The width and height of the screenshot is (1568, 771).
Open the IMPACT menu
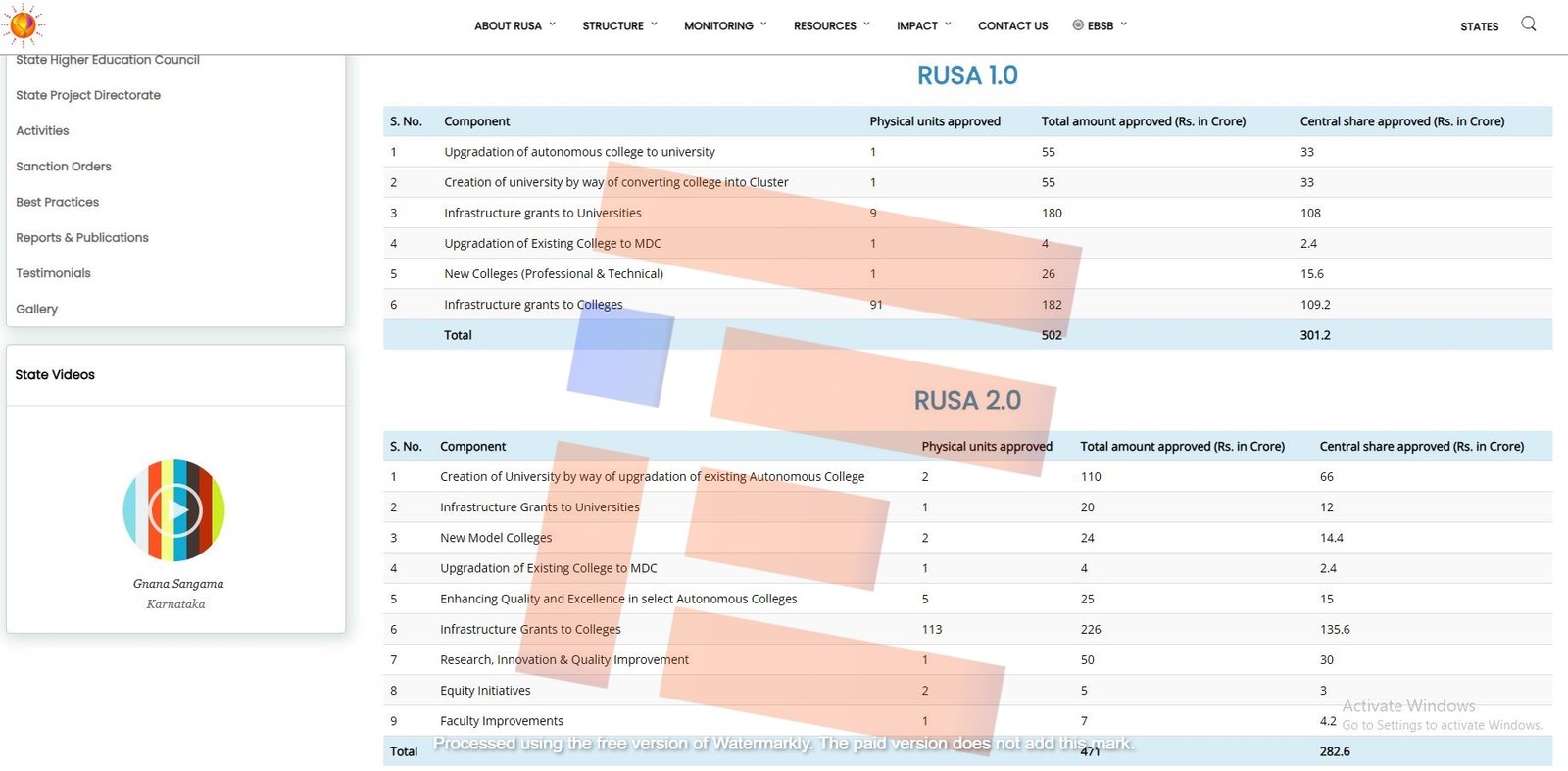pyautogui.click(x=917, y=26)
